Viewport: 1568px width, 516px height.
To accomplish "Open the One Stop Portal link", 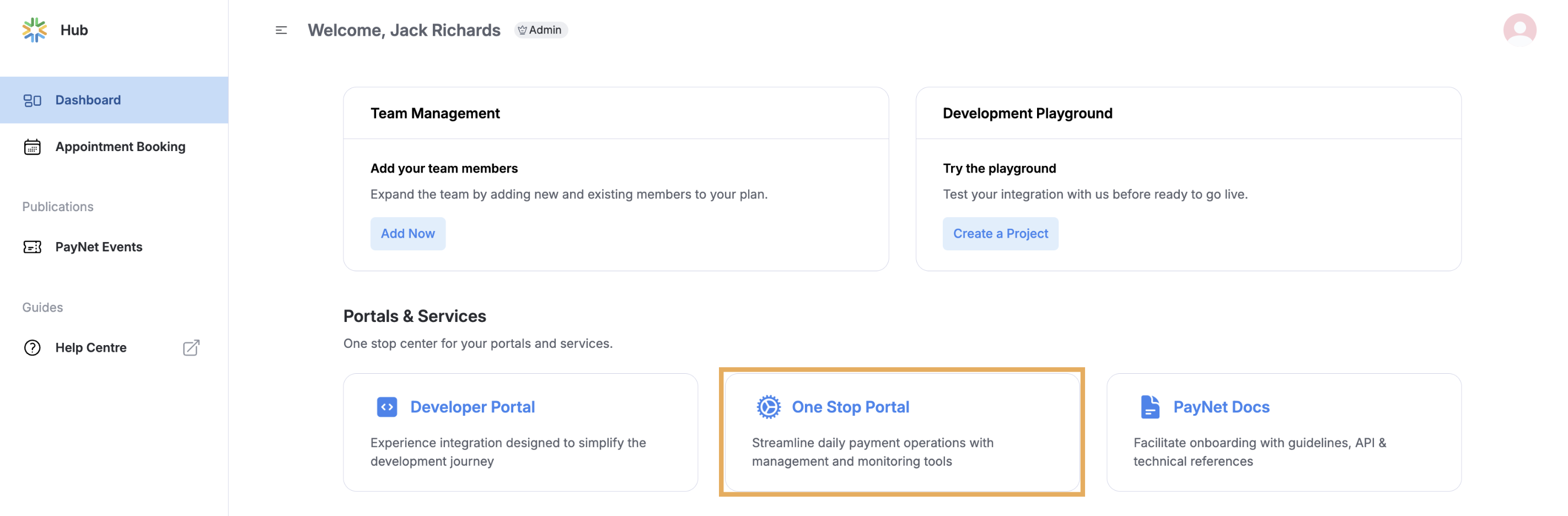I will point(850,407).
